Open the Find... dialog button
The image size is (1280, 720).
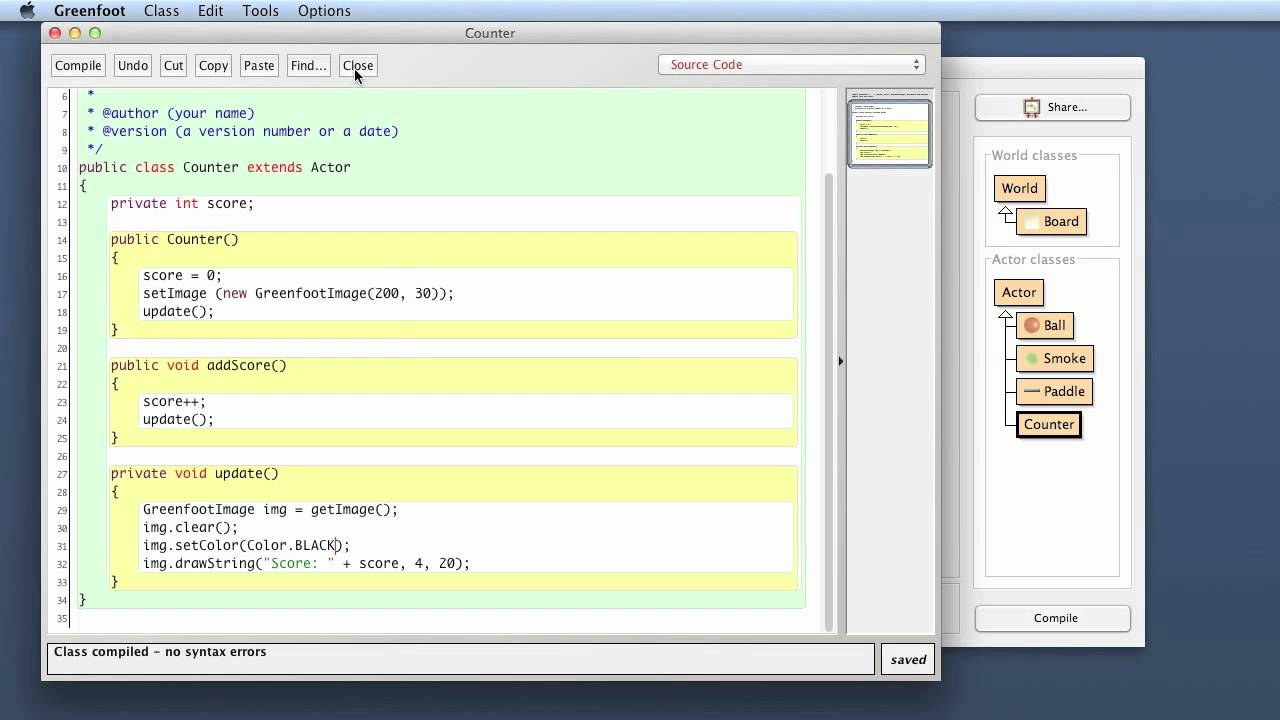coord(308,65)
